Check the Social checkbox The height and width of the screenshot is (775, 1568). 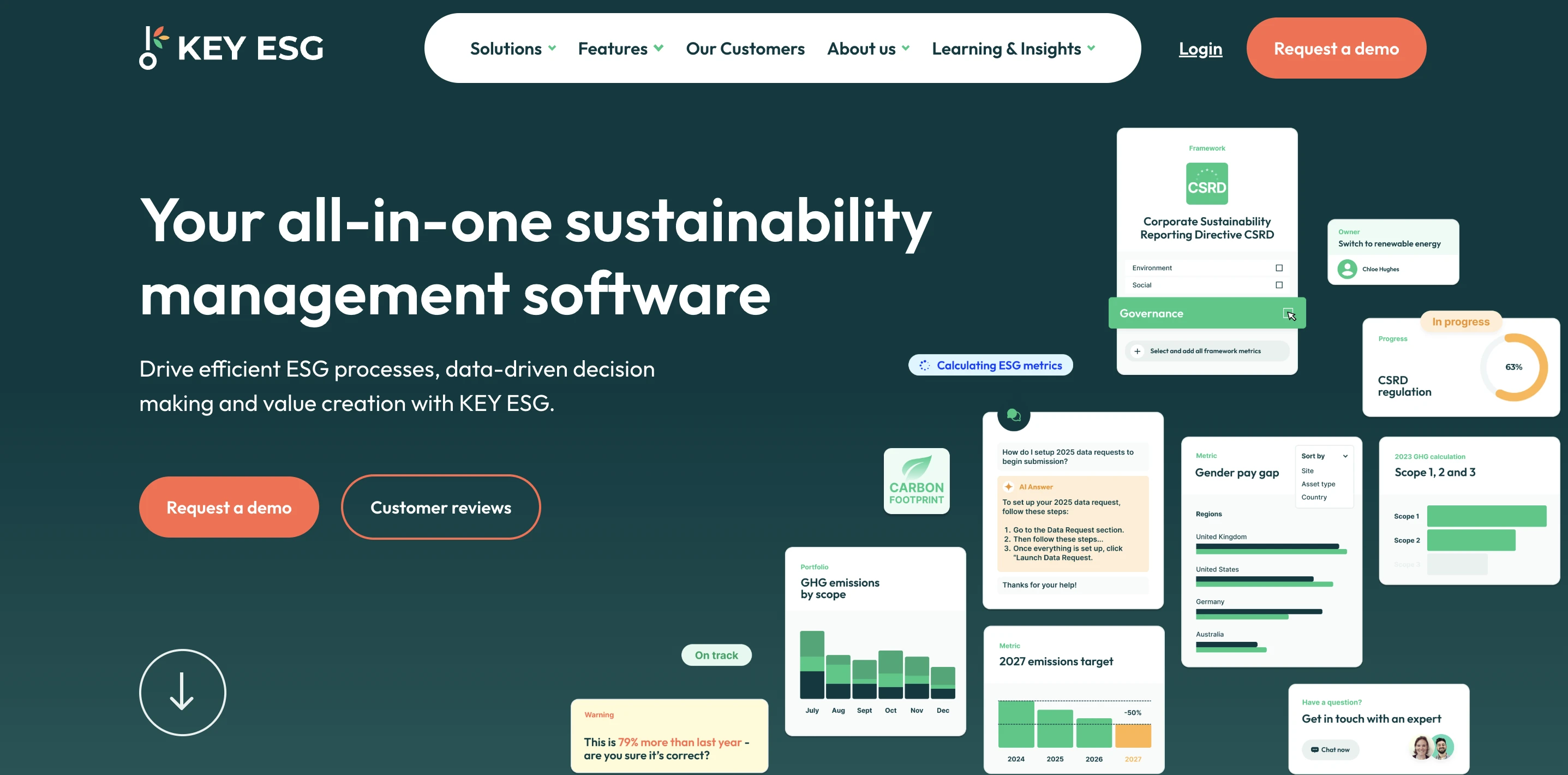[1279, 284]
